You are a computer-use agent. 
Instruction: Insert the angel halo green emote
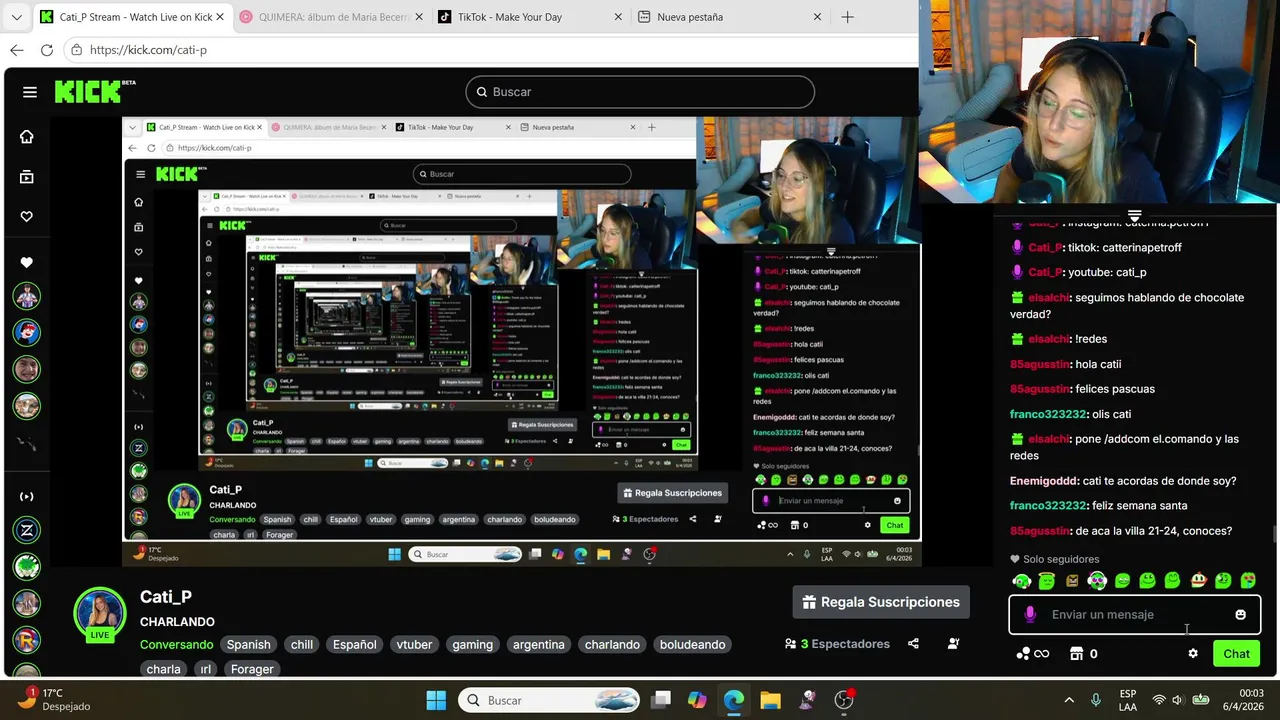coord(1046,580)
